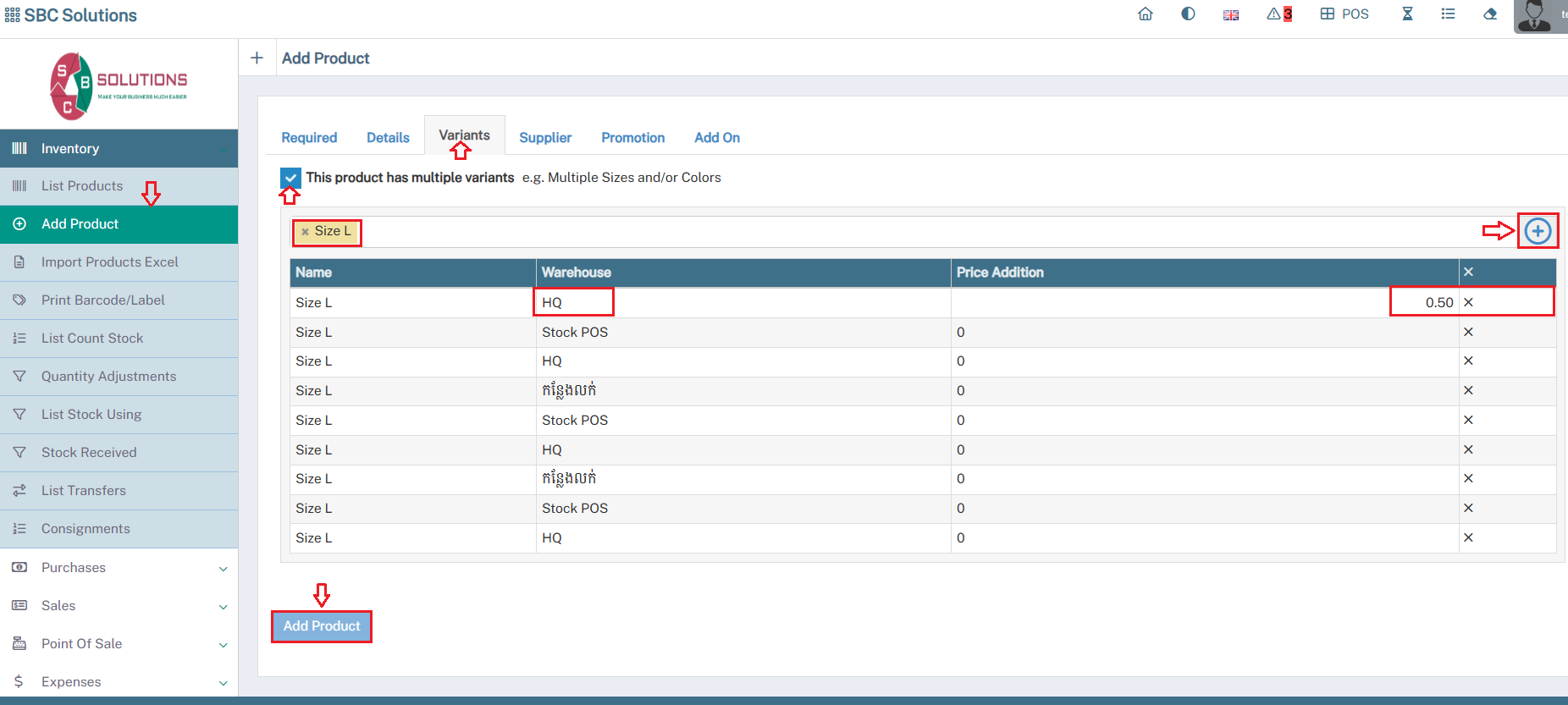Screen dimensions: 1568x705
Task: Go to List Transfers in sidebar
Action: (84, 491)
